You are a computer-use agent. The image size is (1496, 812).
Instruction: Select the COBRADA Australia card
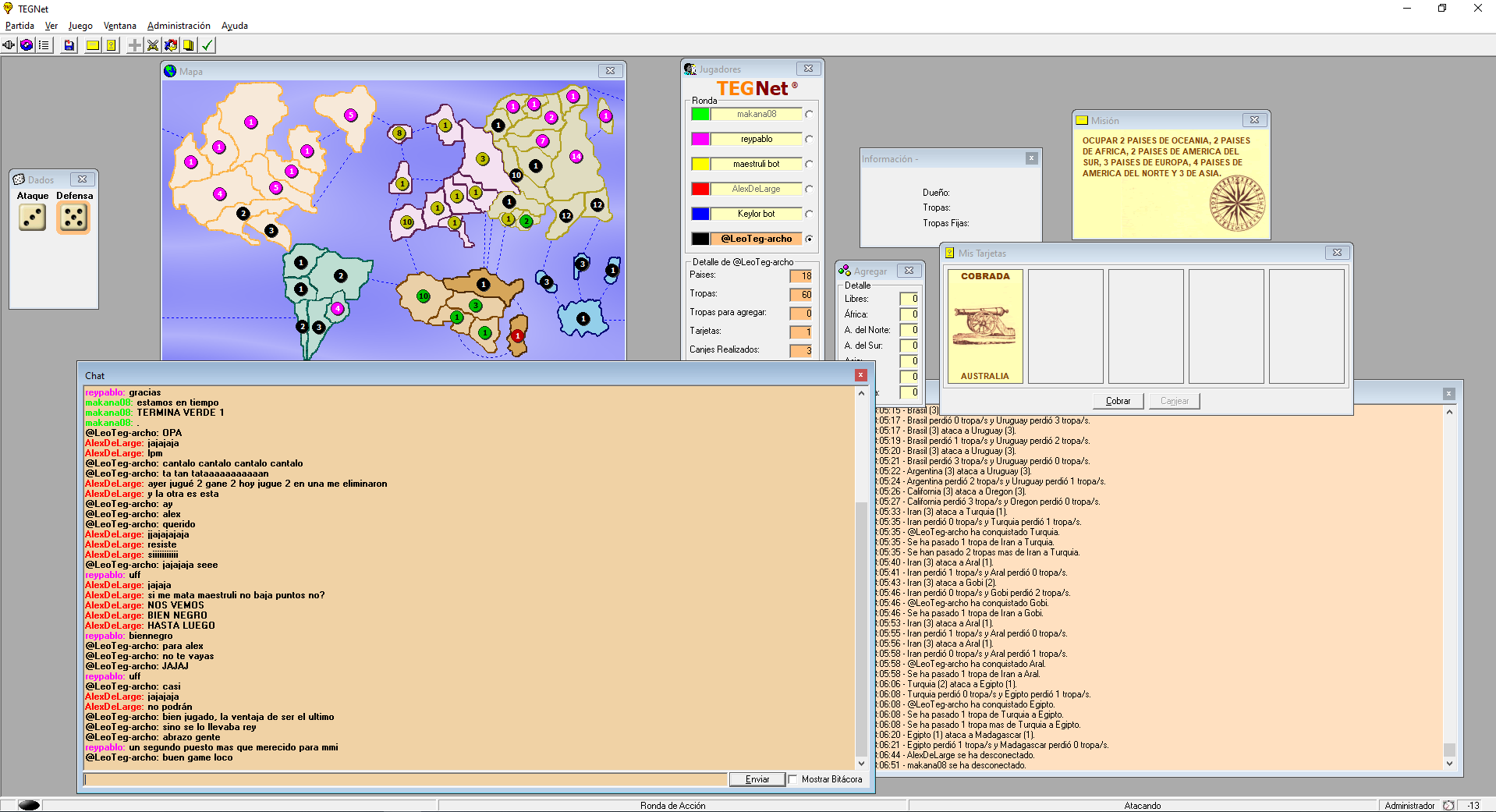[x=984, y=326]
